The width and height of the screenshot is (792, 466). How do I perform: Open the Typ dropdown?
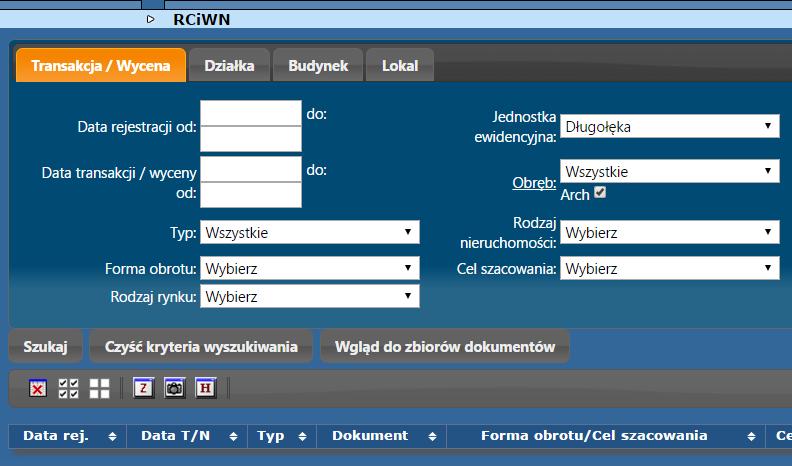coord(310,232)
